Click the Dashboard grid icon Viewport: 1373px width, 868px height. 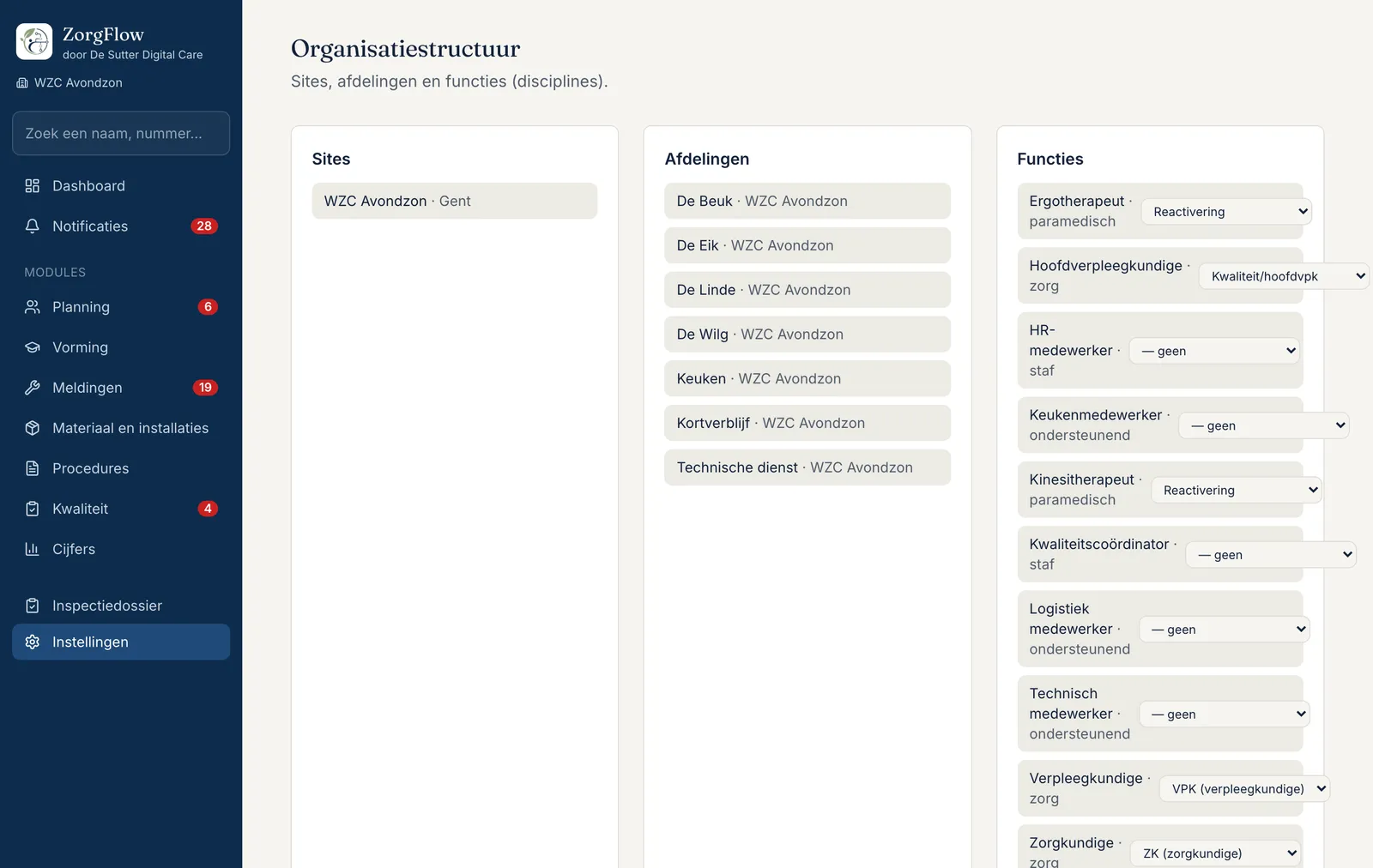click(33, 186)
